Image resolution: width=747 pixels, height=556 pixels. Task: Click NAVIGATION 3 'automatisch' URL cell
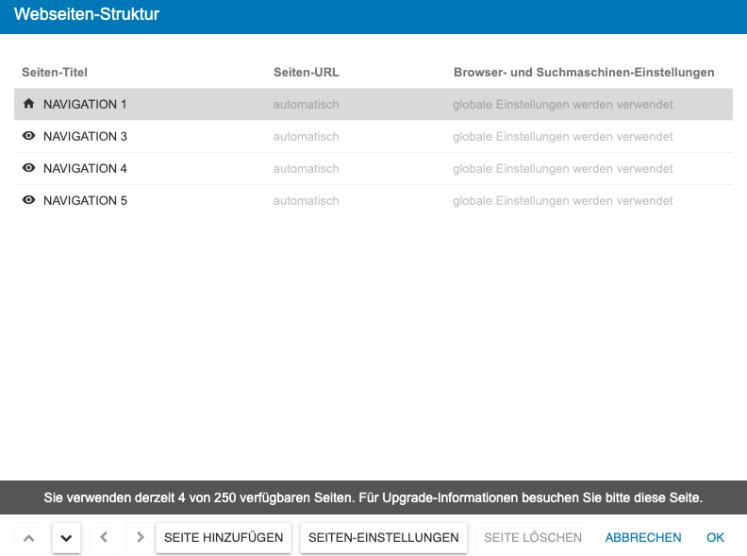pos(306,136)
